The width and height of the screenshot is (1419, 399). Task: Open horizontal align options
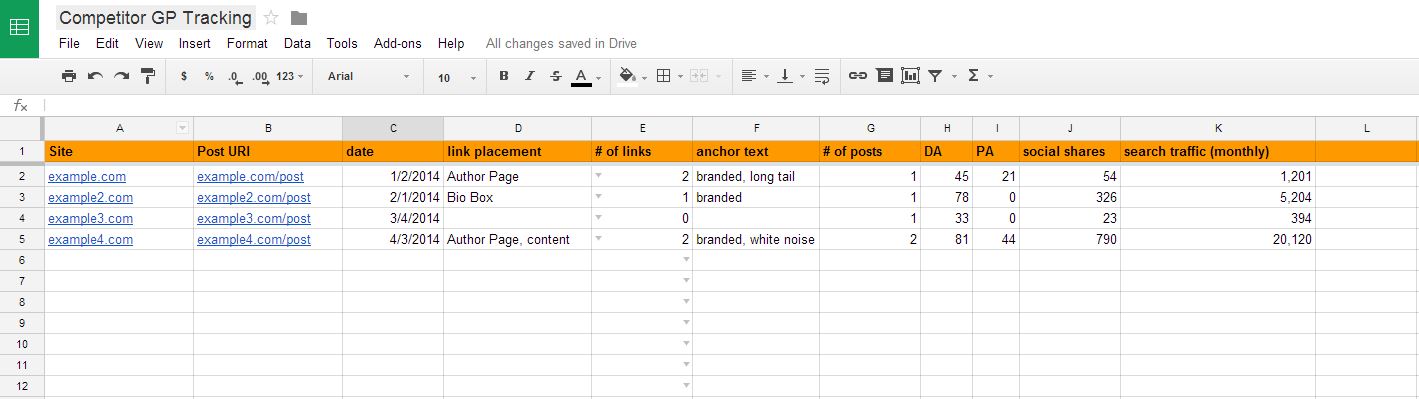pos(755,76)
